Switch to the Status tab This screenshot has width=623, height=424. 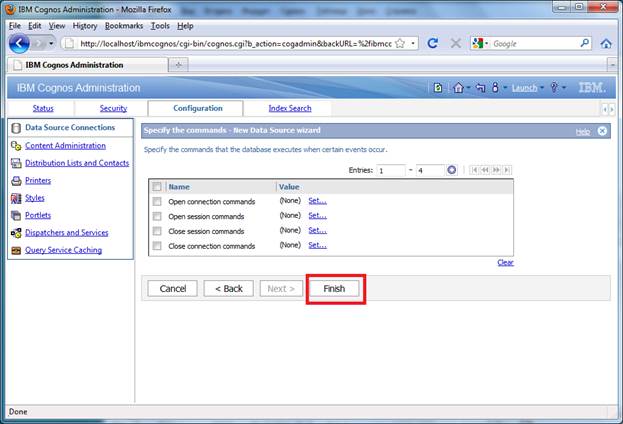[43, 108]
